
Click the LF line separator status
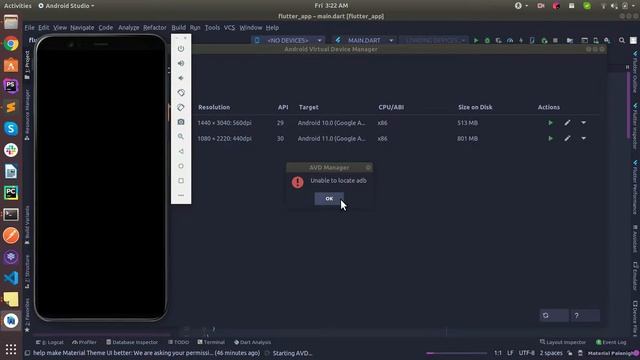510,353
